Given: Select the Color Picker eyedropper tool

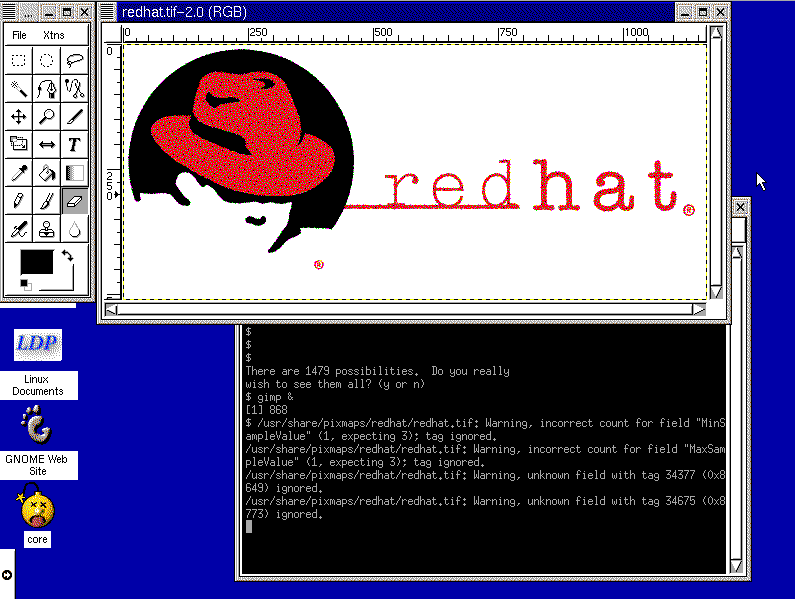Looking at the screenshot, I should 18,173.
